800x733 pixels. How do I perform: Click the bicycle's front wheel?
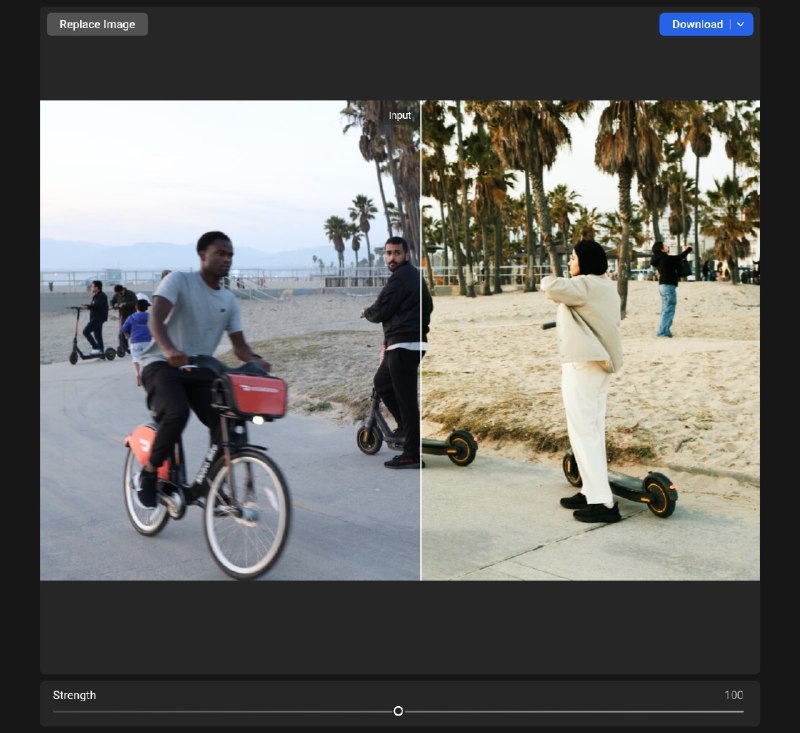(x=246, y=513)
